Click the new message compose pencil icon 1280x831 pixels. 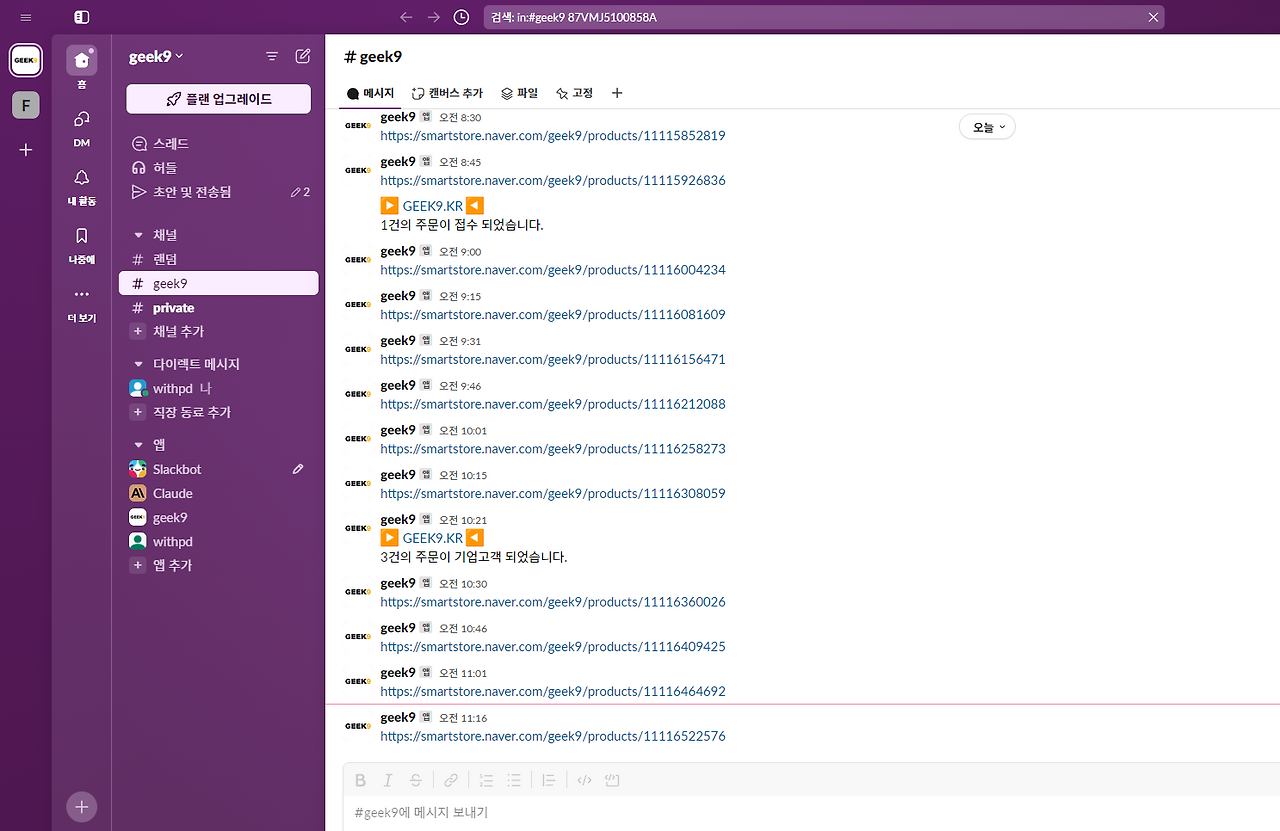point(303,56)
